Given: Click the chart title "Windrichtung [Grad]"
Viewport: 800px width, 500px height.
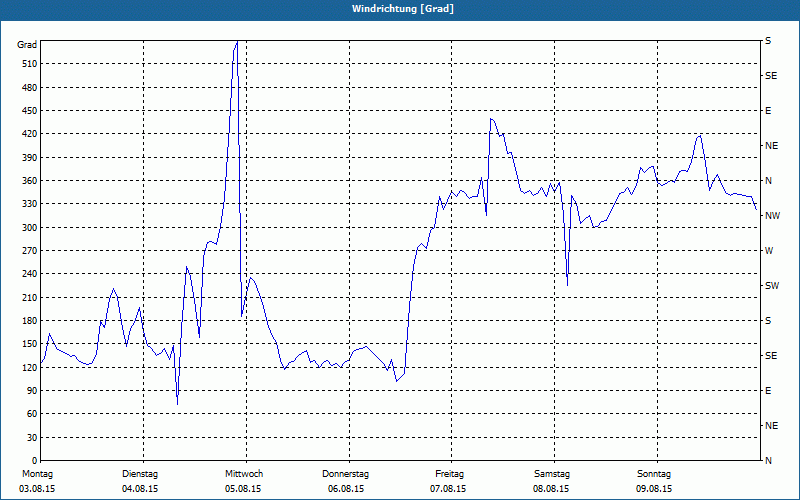Looking at the screenshot, I should (403, 9).
